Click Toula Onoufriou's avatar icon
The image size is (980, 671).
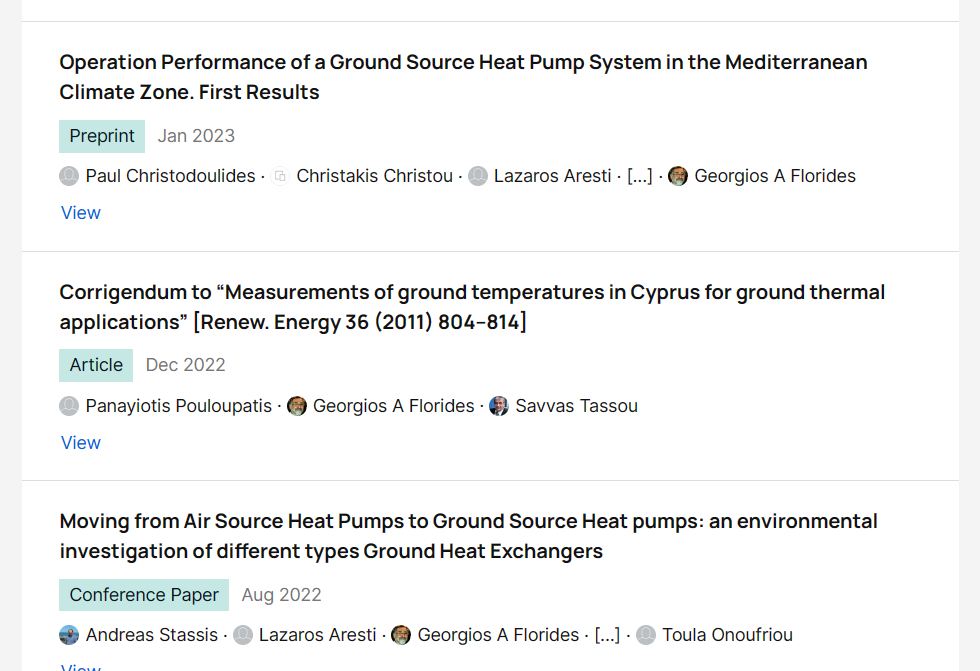[x=646, y=635]
